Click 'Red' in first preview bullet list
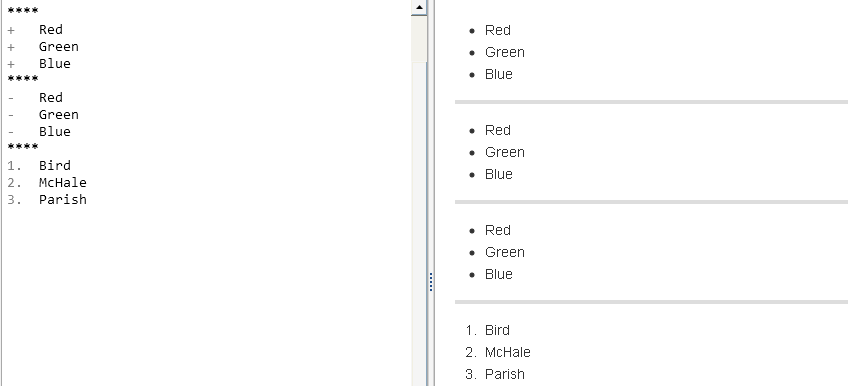Image resolution: width=861 pixels, height=386 pixels. [497, 30]
